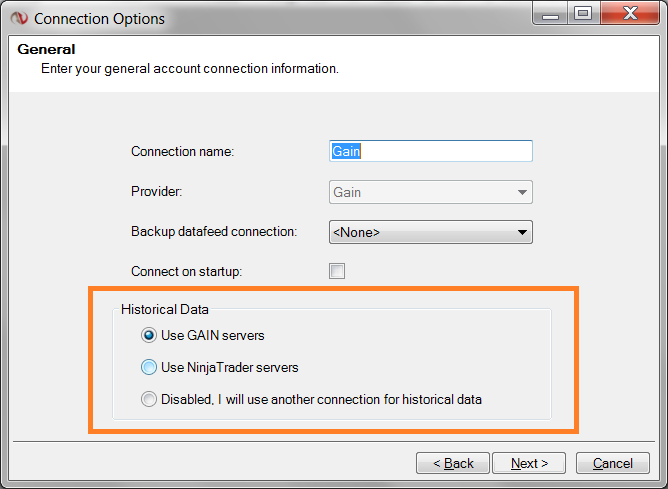Click the NinjaTrader logo in title bar
This screenshot has height=489, width=668.
18,18
